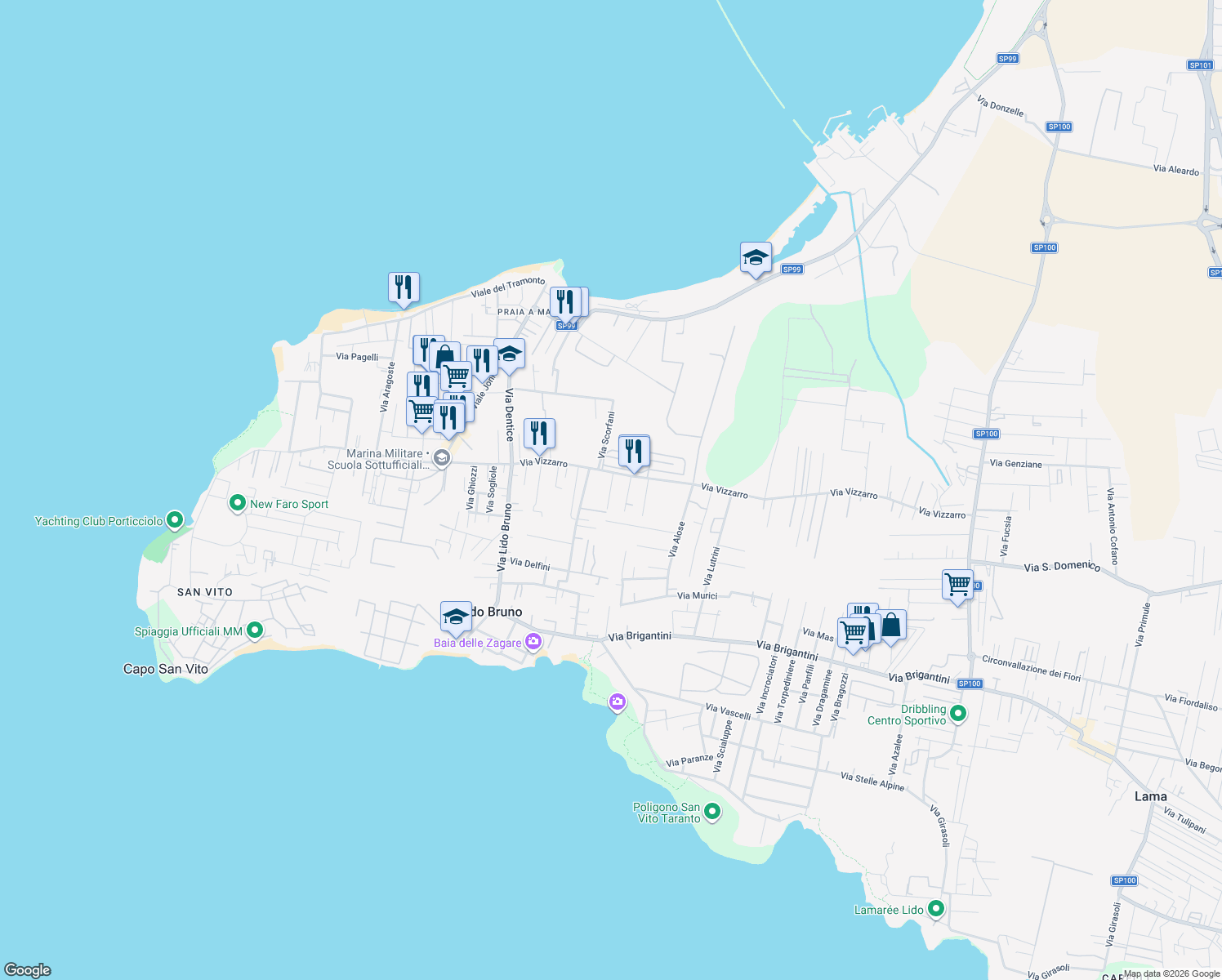
Task: Click the Spiaggia Ufficiali MM marker
Action: pyautogui.click(x=255, y=630)
